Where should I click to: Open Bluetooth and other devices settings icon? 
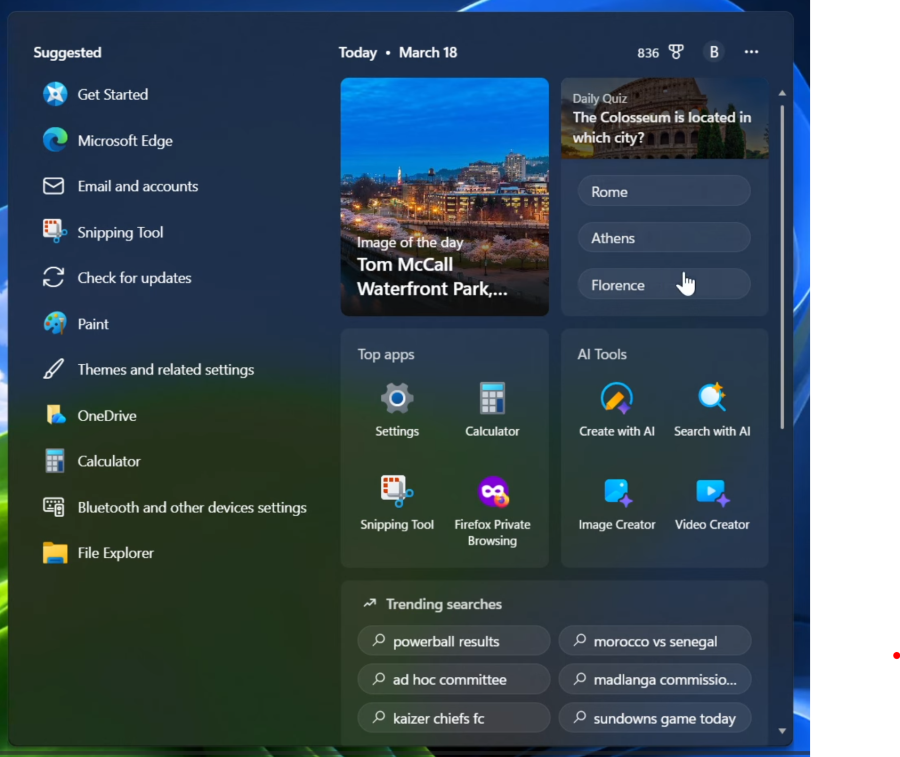(54, 507)
